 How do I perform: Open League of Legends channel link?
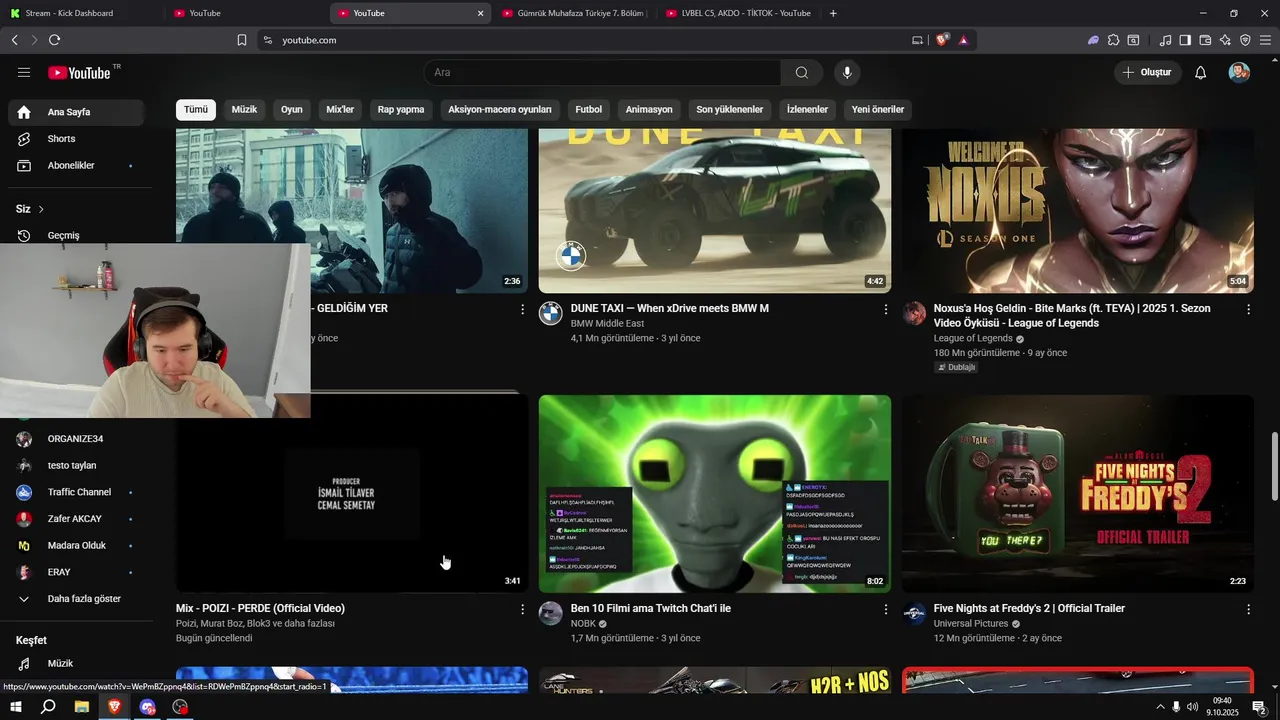(x=973, y=339)
